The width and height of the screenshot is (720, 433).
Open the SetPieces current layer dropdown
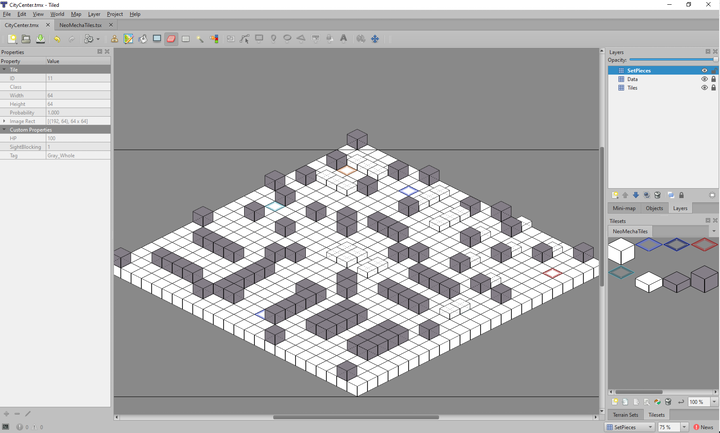(648, 427)
